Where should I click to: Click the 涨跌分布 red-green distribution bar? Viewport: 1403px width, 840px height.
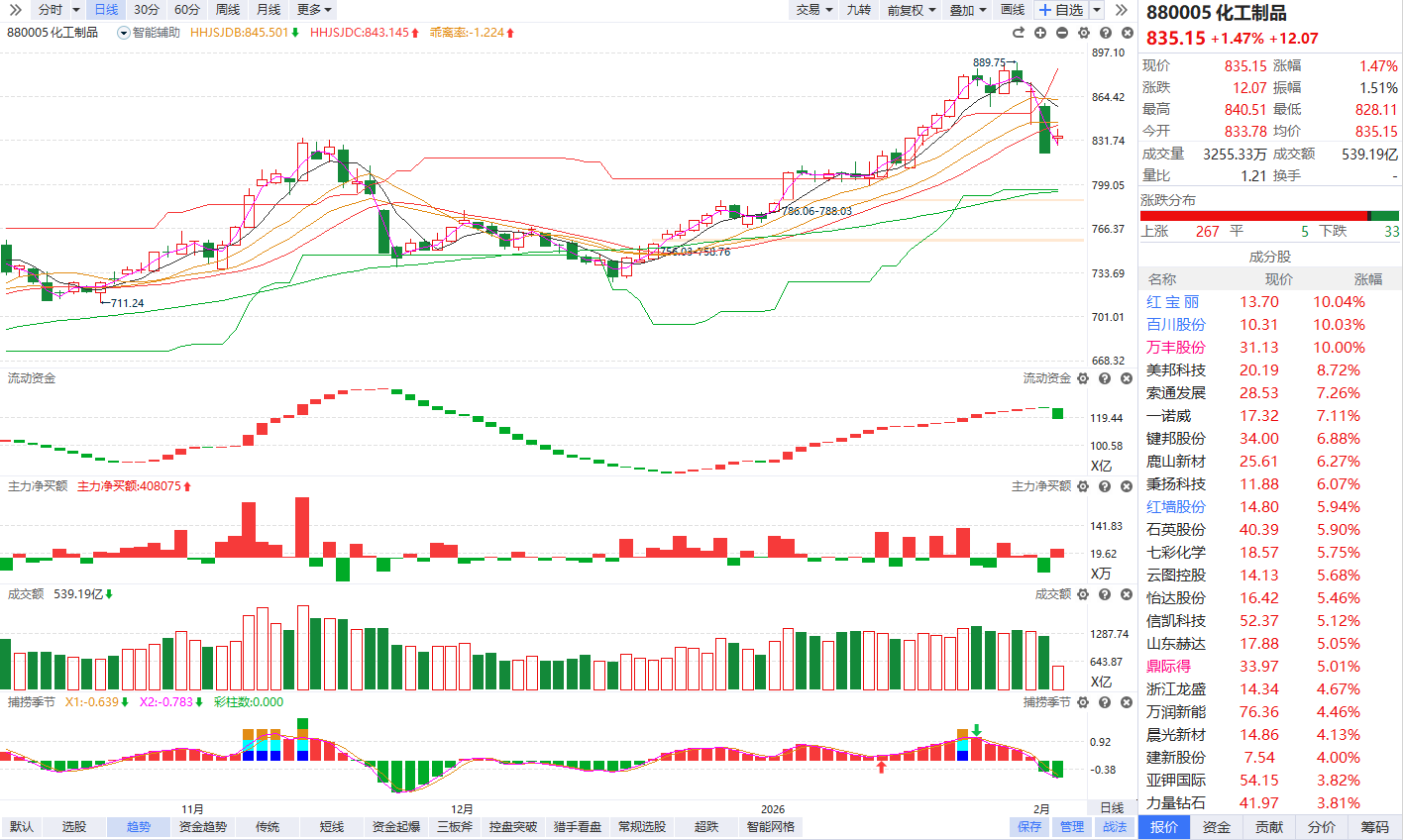[1269, 216]
